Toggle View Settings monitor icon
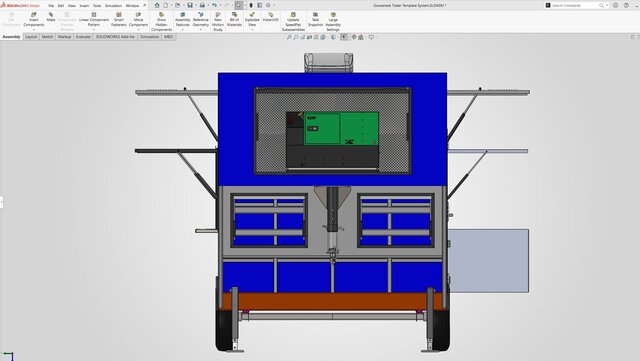Image resolution: width=640 pixels, height=361 pixels. [x=371, y=37]
